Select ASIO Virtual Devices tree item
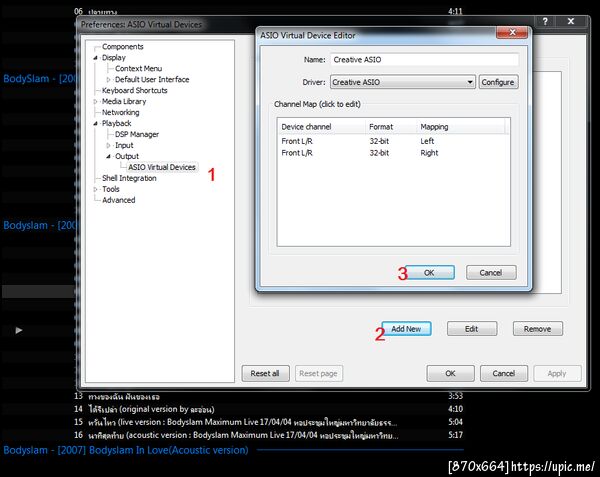 tap(162, 167)
